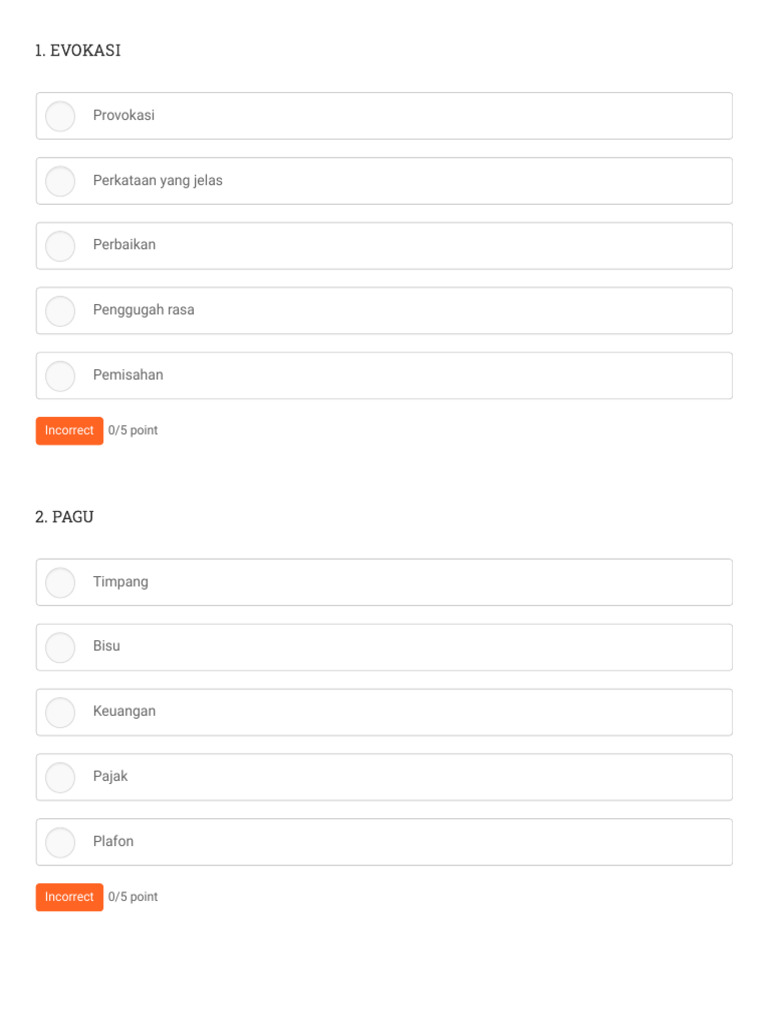This screenshot has height=1024, width=768.
Task: Choose the Timpang radio button
Action: (x=60, y=582)
